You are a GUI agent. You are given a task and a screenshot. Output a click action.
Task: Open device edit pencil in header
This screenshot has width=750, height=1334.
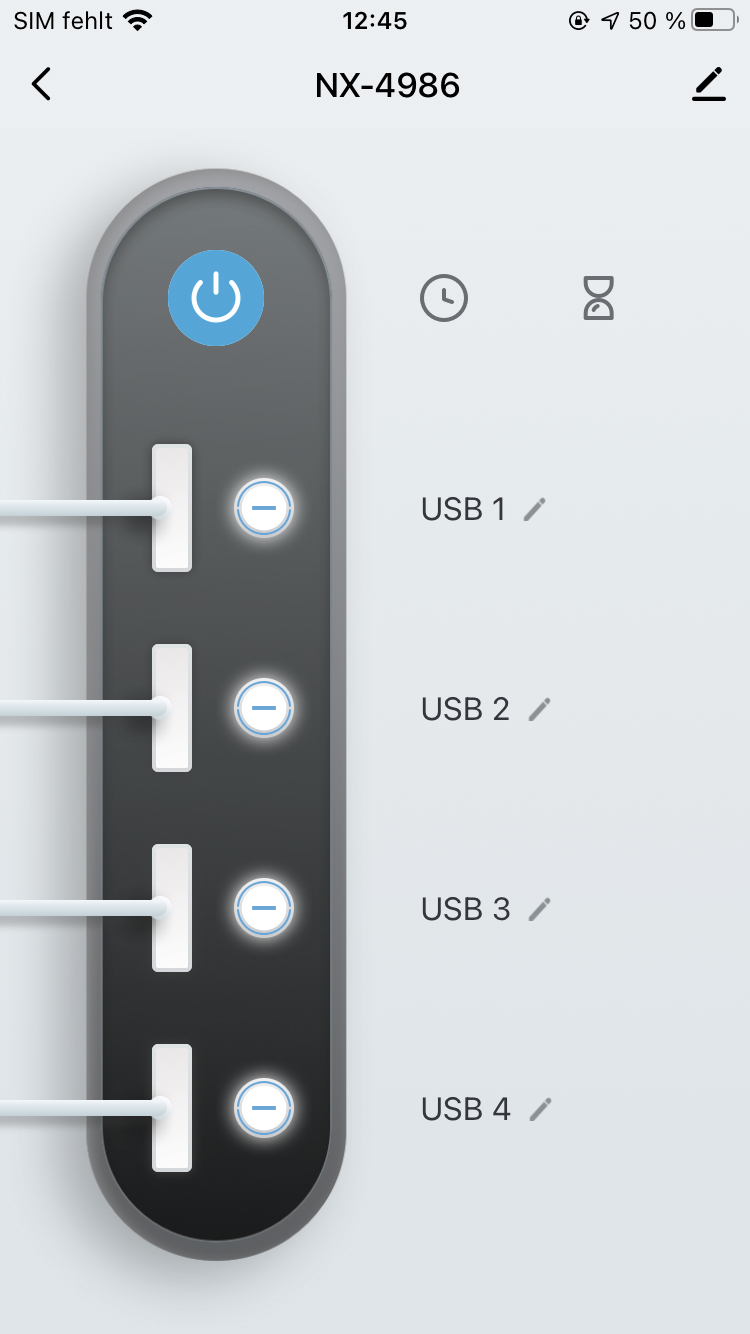coord(709,85)
